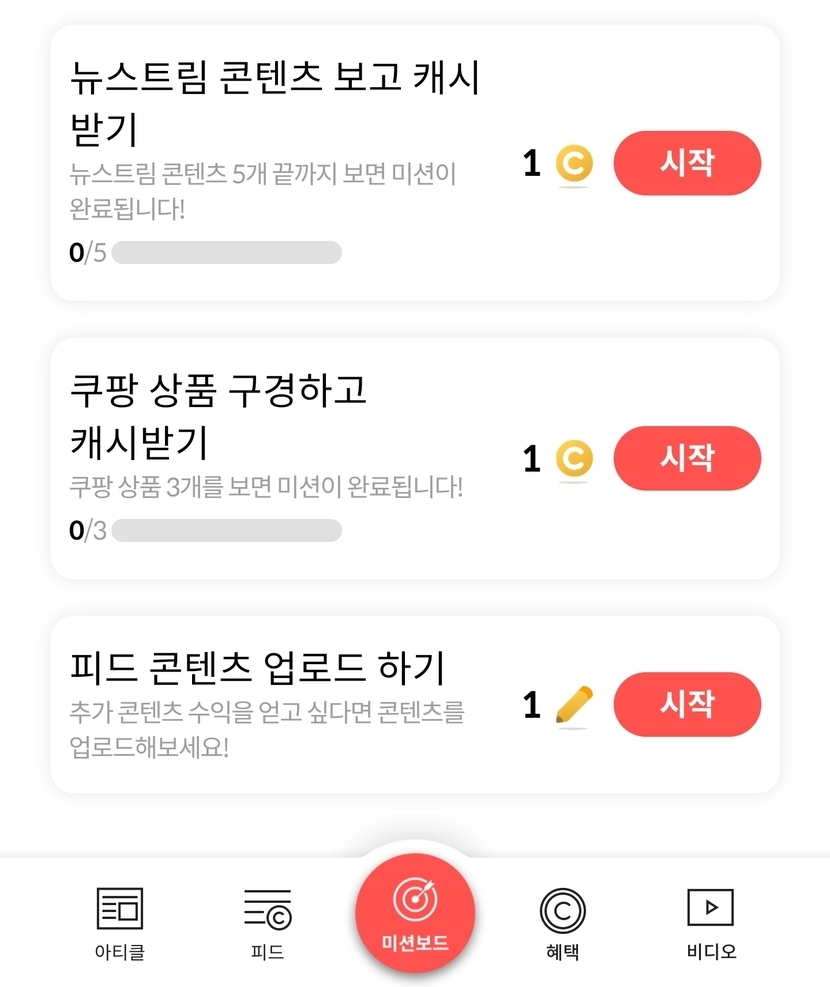Open the 피드 콘텐츠 업로드 하기 title

click(257, 667)
